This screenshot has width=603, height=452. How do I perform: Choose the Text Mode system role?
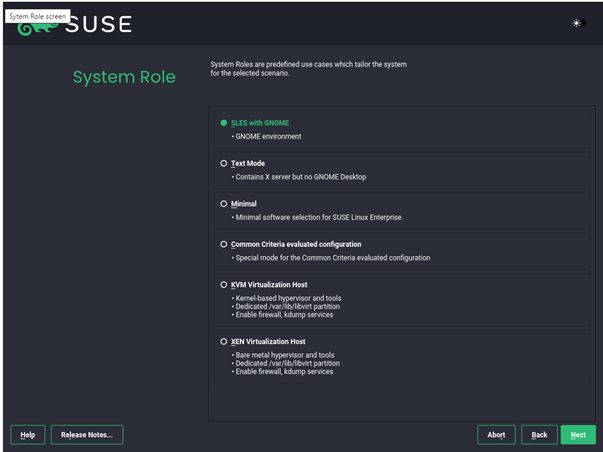pos(224,163)
